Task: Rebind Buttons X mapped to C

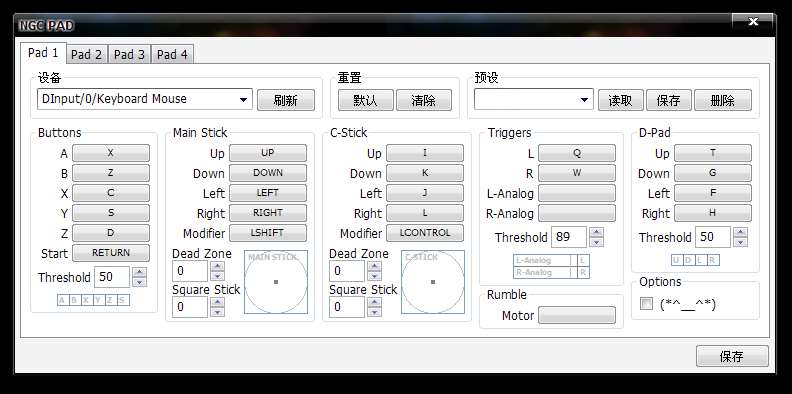Action: [x=111, y=193]
